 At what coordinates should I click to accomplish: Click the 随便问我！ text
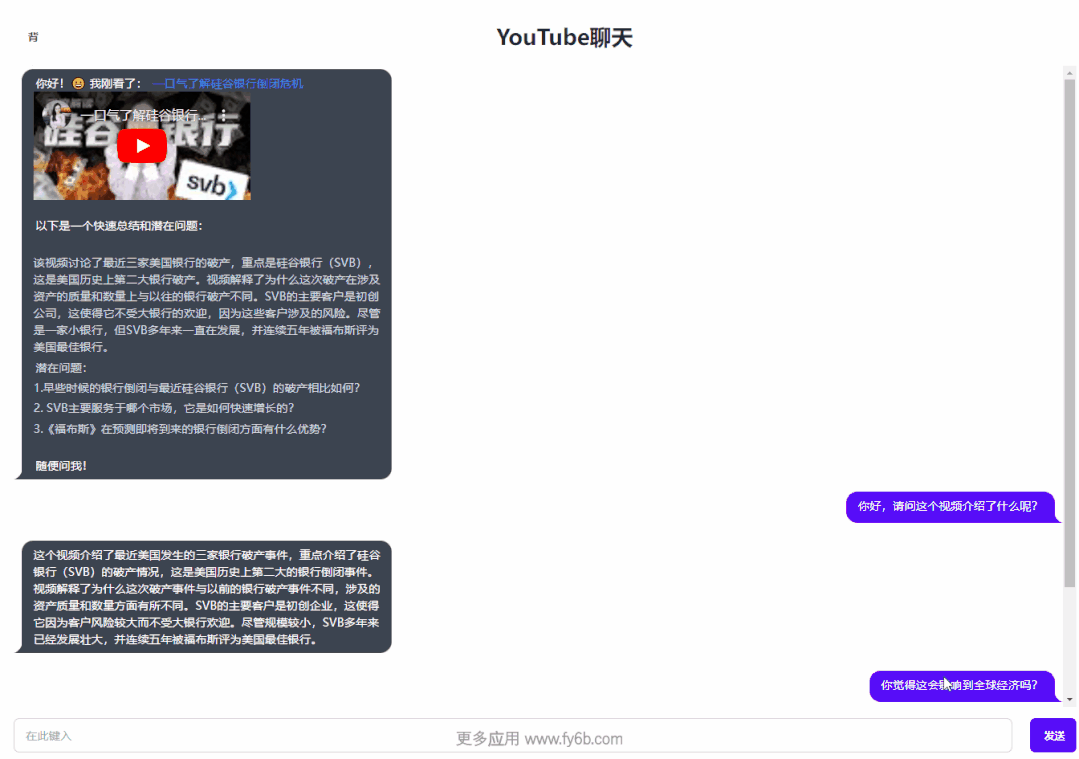pos(61,466)
